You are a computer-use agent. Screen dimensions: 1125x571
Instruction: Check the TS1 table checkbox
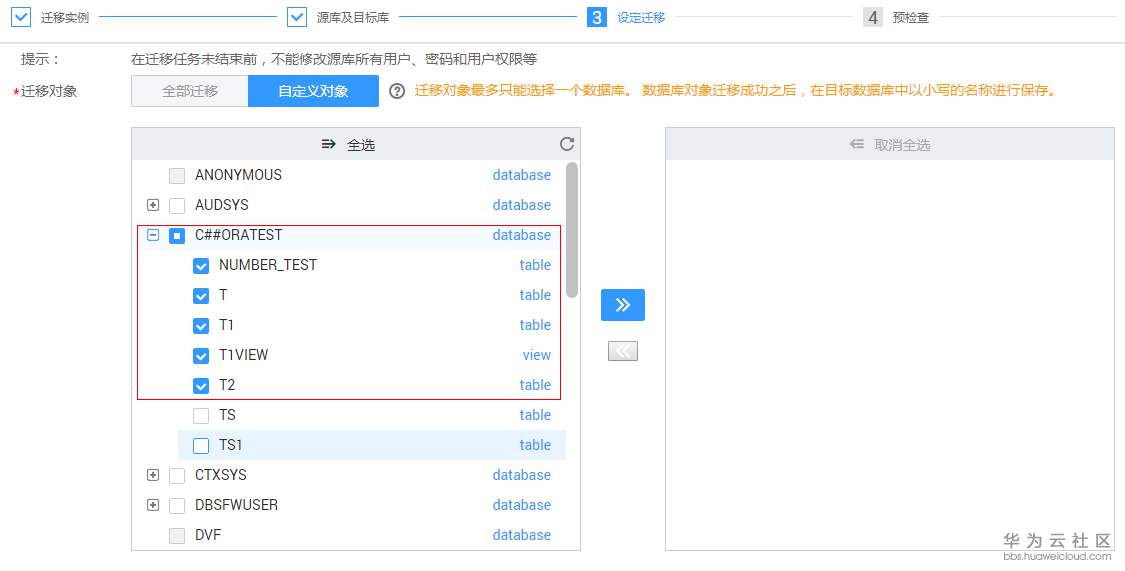(201, 446)
